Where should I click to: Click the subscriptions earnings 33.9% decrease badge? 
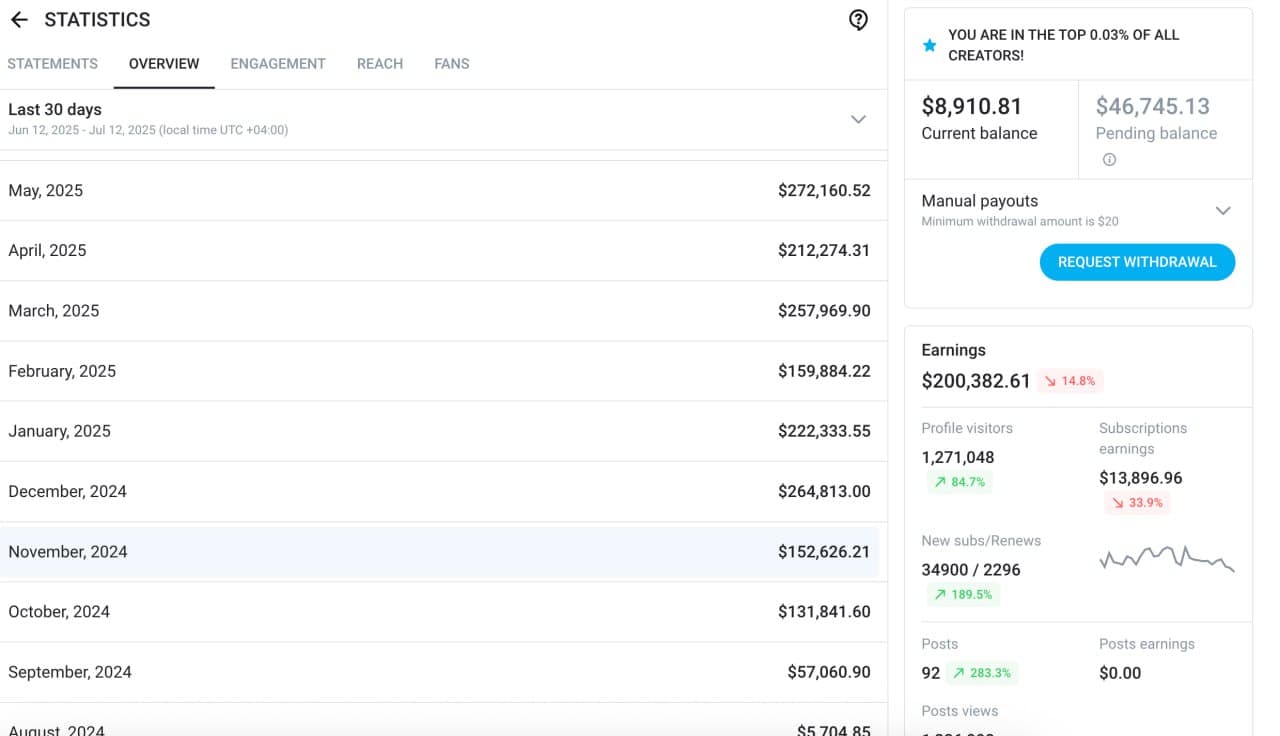[1137, 503]
